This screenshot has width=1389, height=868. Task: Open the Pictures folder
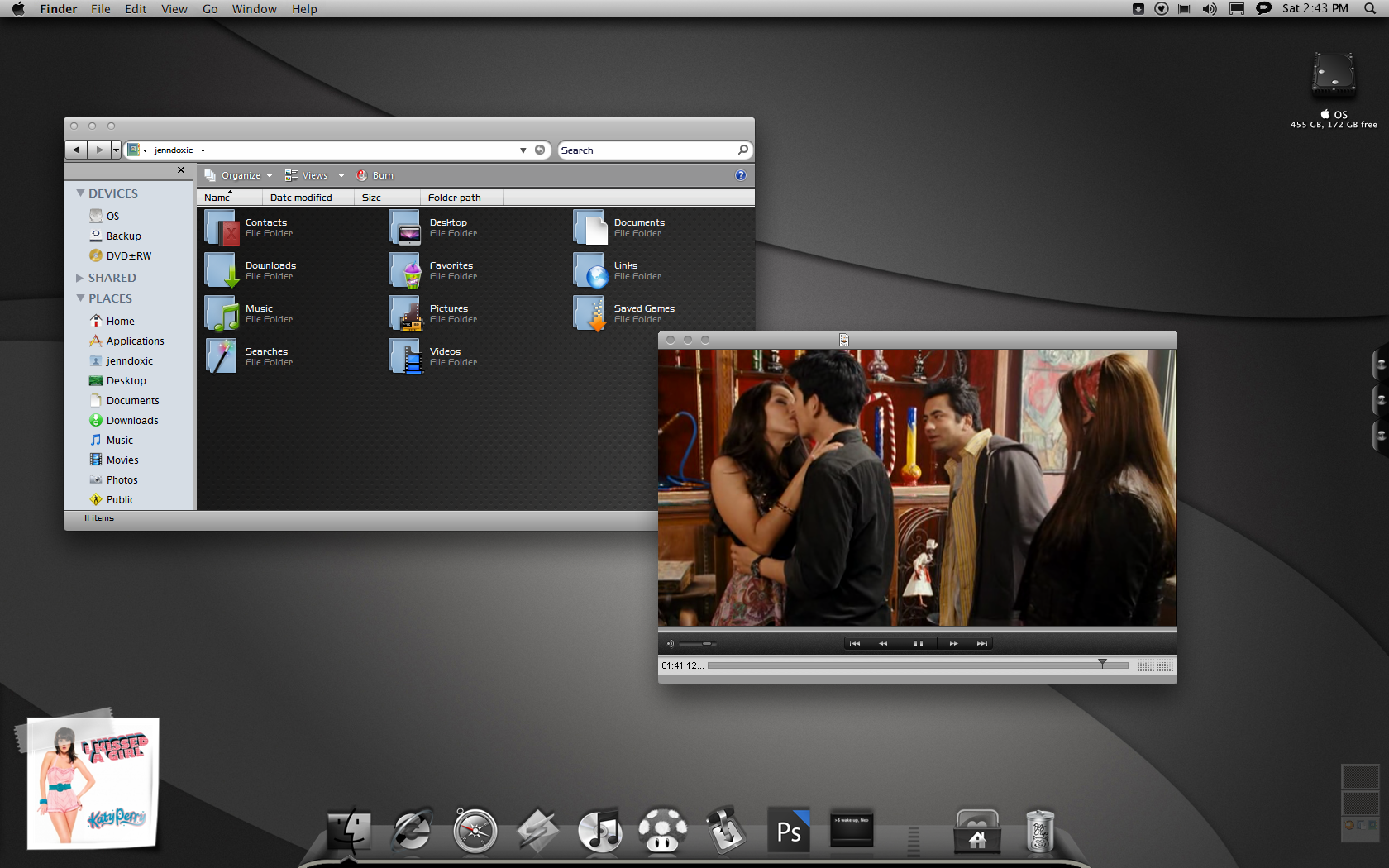pos(434,313)
